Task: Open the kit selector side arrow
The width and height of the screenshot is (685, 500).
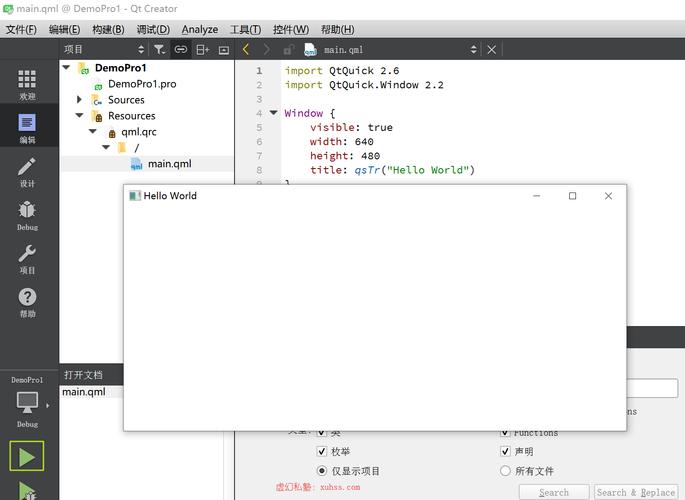Action: pos(48,406)
